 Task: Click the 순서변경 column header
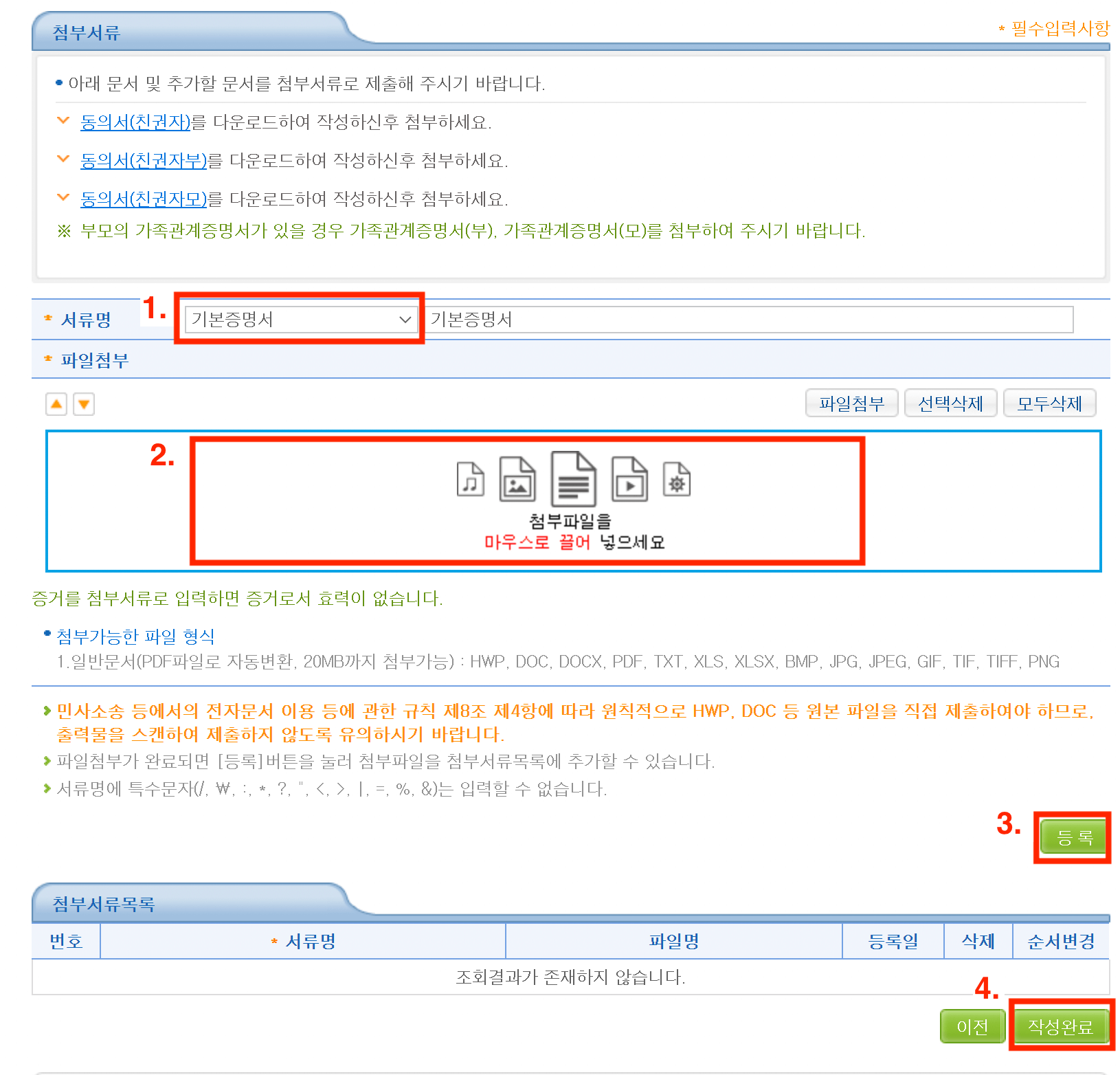[x=1061, y=941]
